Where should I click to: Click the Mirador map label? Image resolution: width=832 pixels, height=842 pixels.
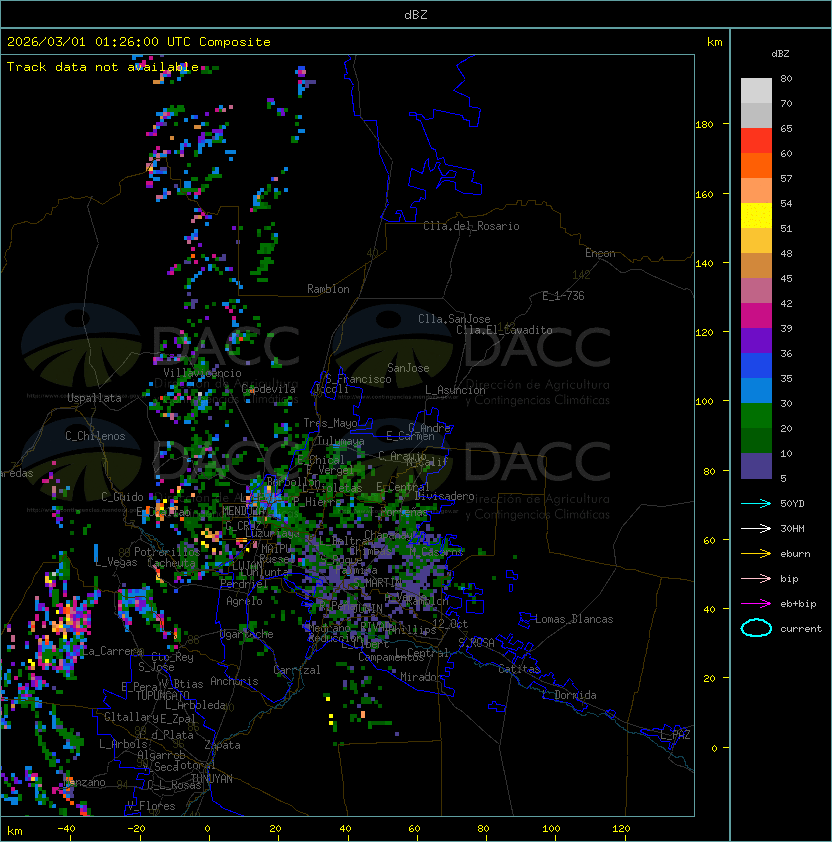coord(421,677)
